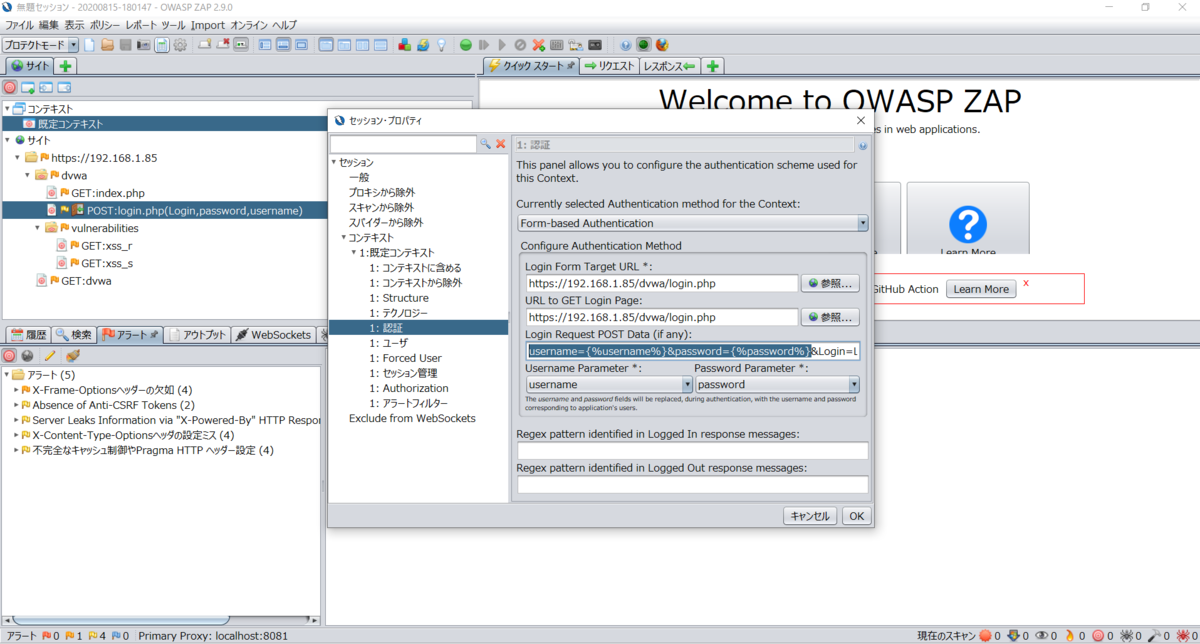Click the green circle break toggle icon

466,45
